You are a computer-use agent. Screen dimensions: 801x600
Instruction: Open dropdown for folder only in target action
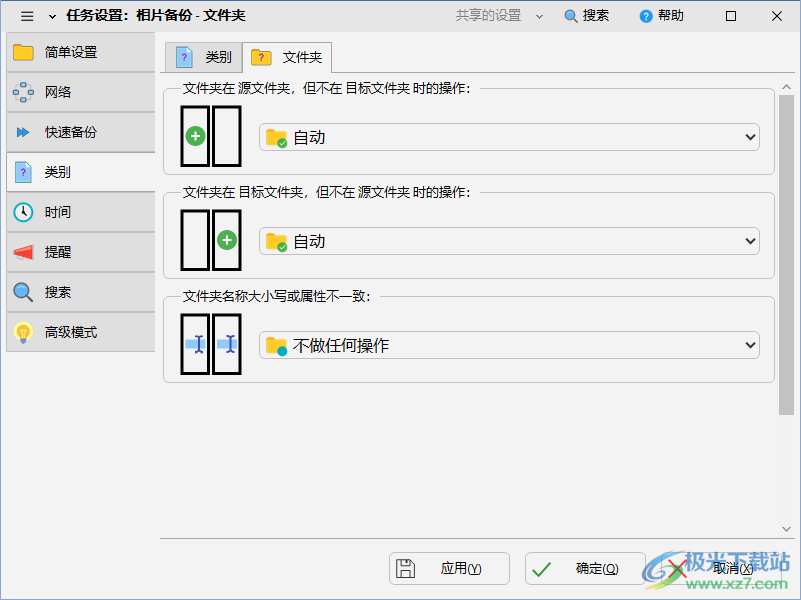(509, 241)
